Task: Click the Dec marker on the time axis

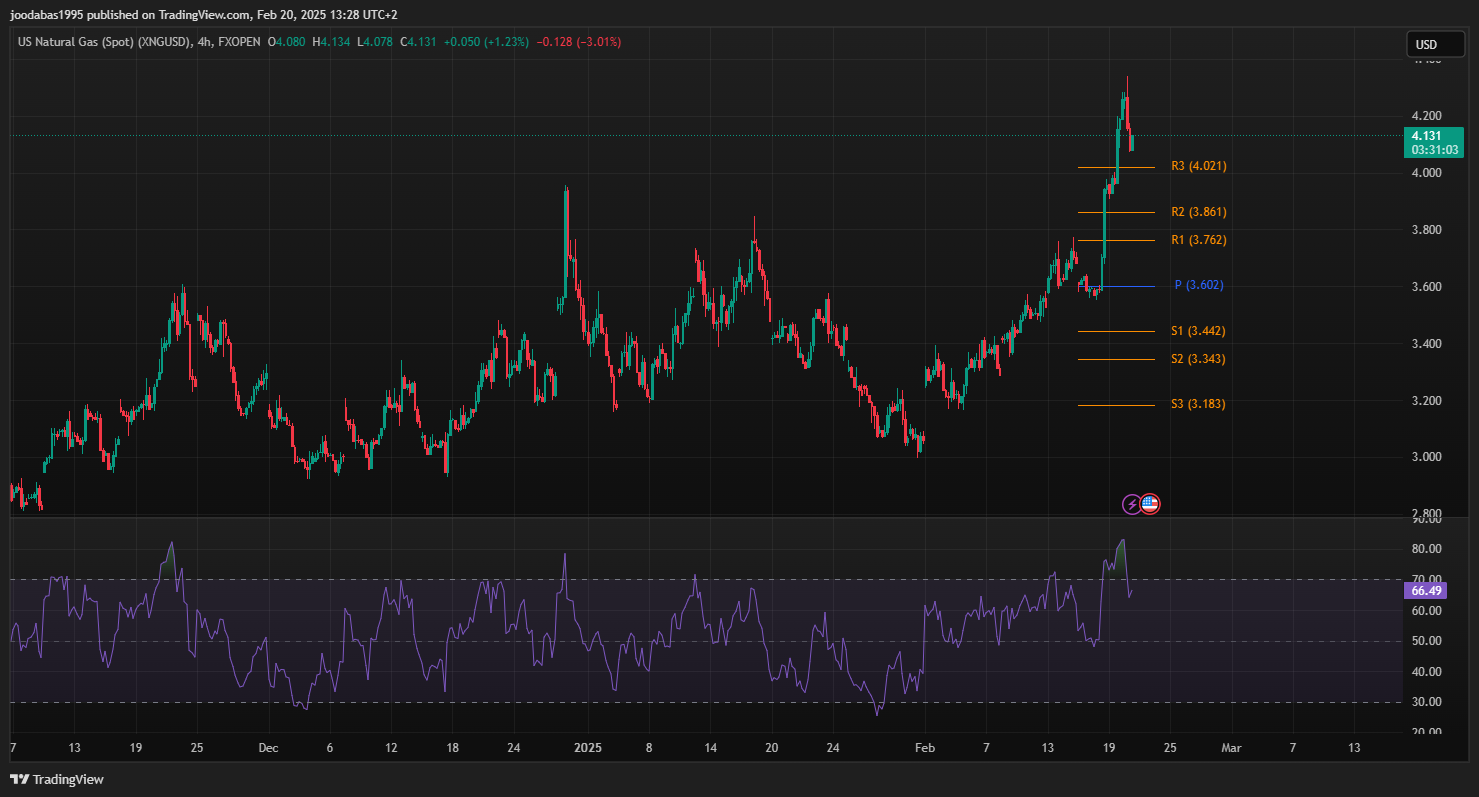Action: (267, 747)
